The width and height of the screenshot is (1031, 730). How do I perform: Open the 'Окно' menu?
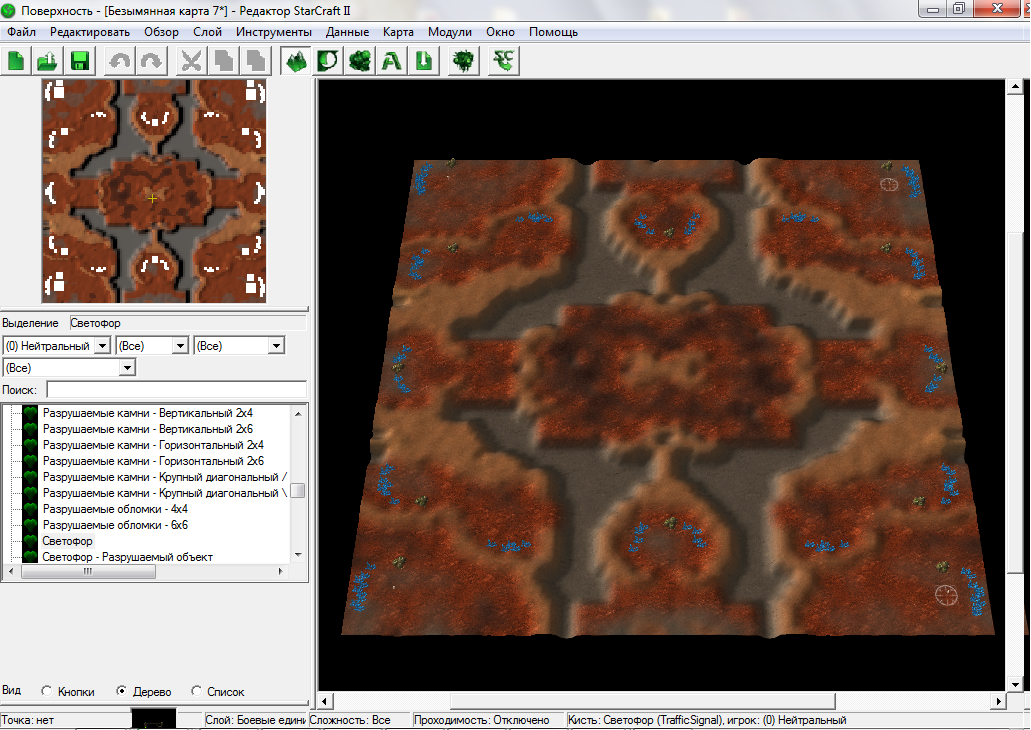click(x=500, y=32)
